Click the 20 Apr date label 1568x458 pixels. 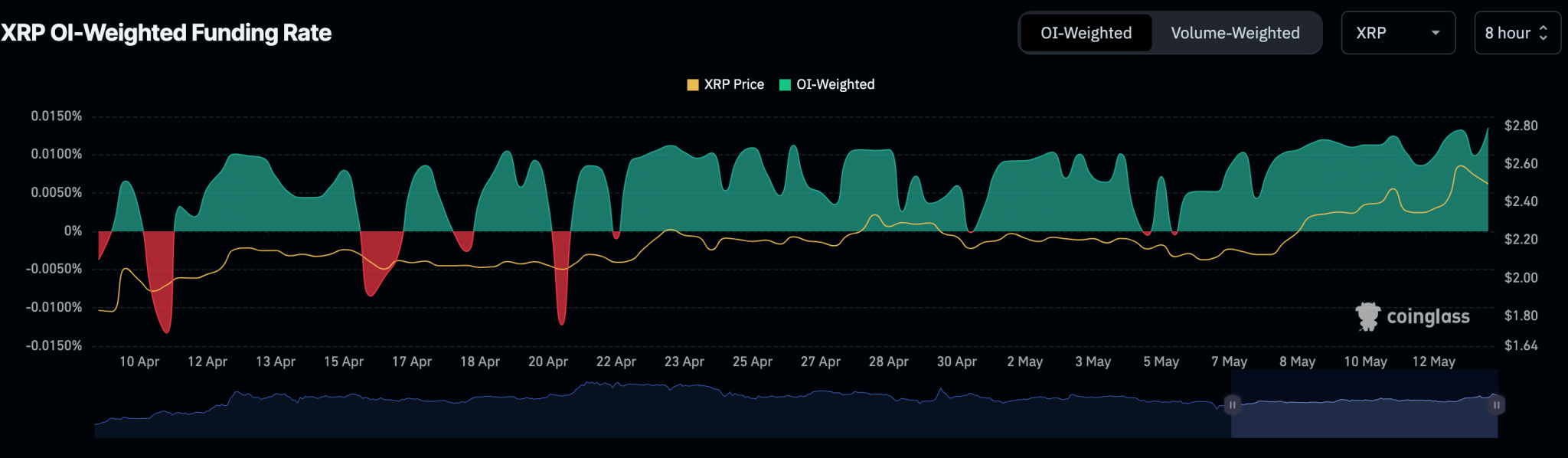point(548,361)
